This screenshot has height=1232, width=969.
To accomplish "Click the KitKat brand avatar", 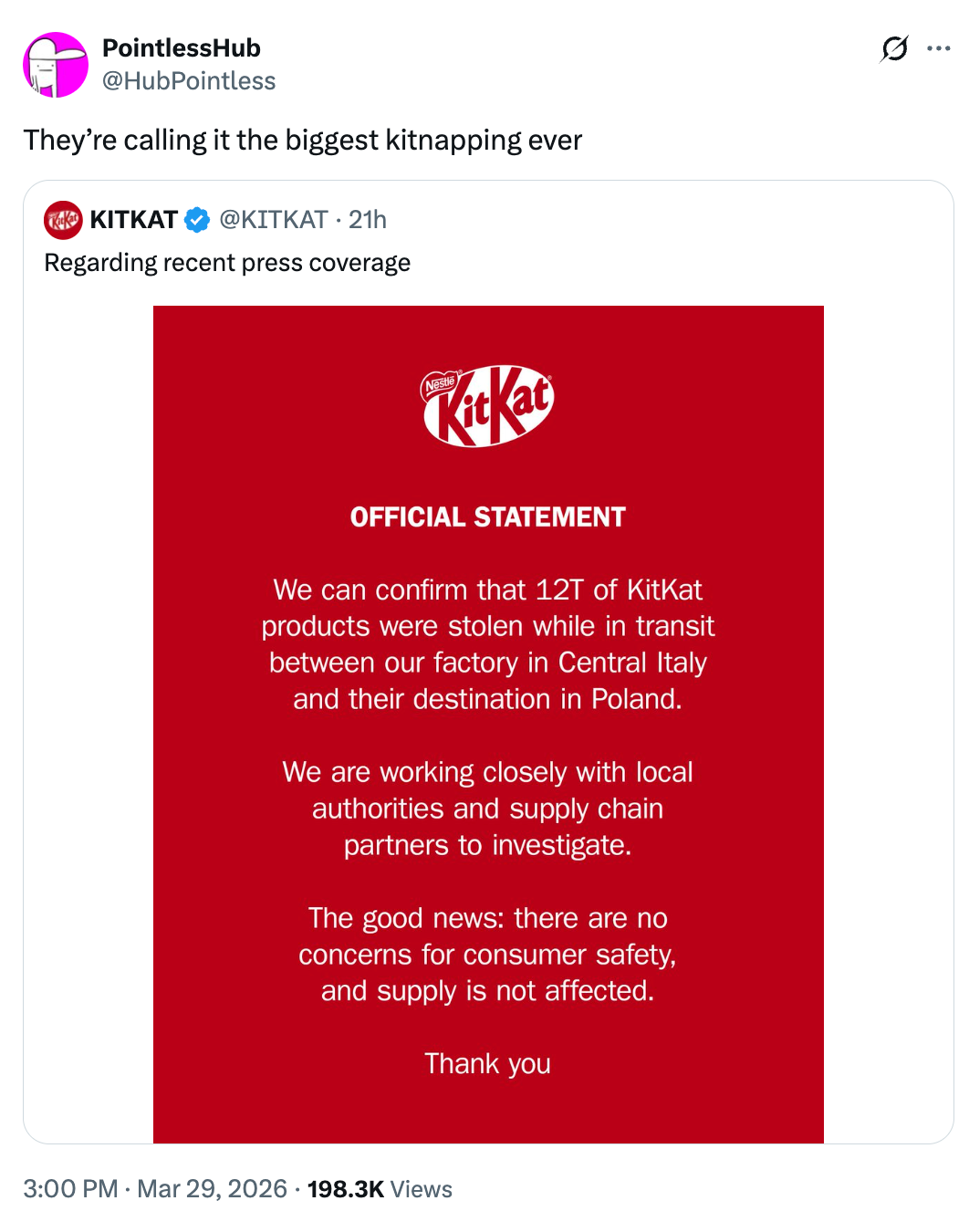I will 63,219.
